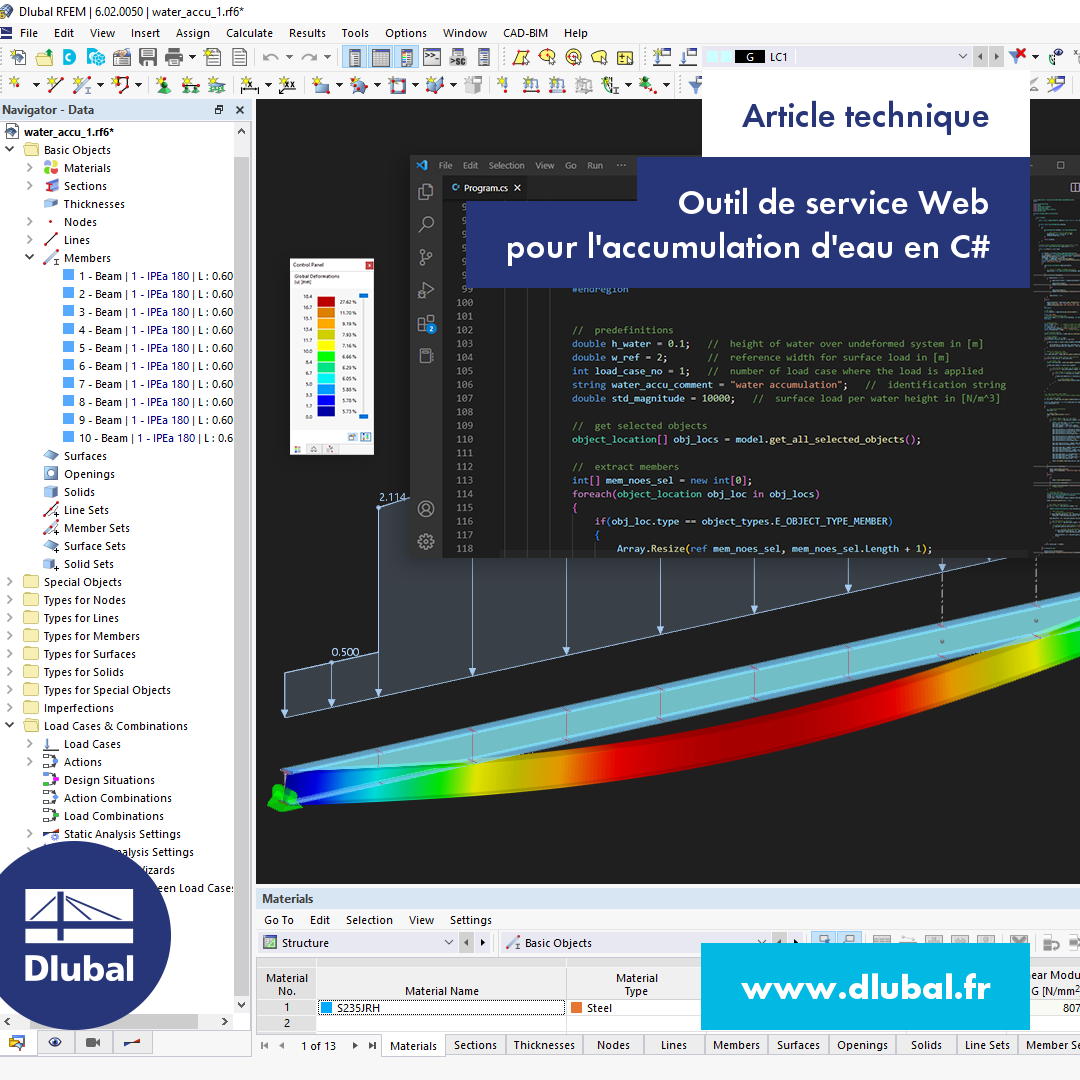The width and height of the screenshot is (1080, 1080).
Task: Click the Print icon
Action: click(x=174, y=57)
